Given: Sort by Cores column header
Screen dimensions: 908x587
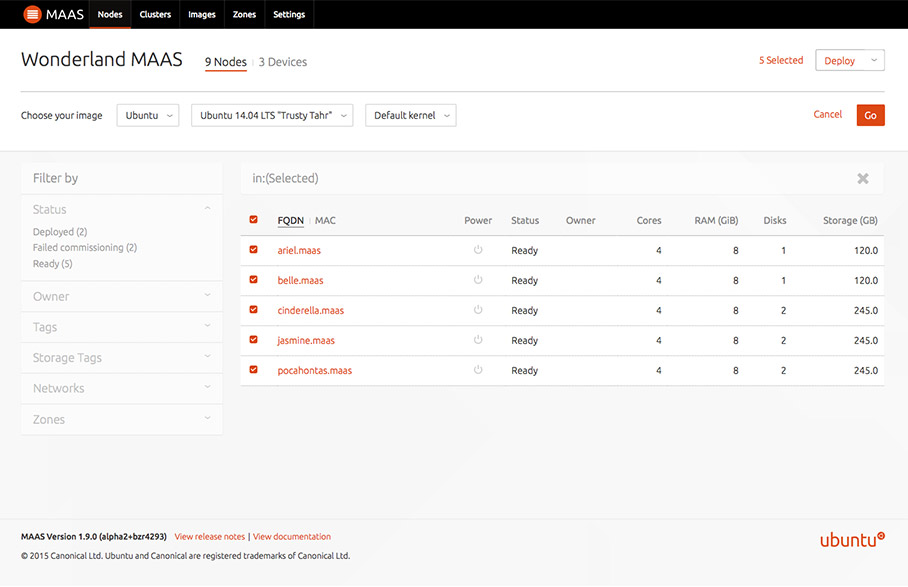Looking at the screenshot, I should [x=649, y=221].
